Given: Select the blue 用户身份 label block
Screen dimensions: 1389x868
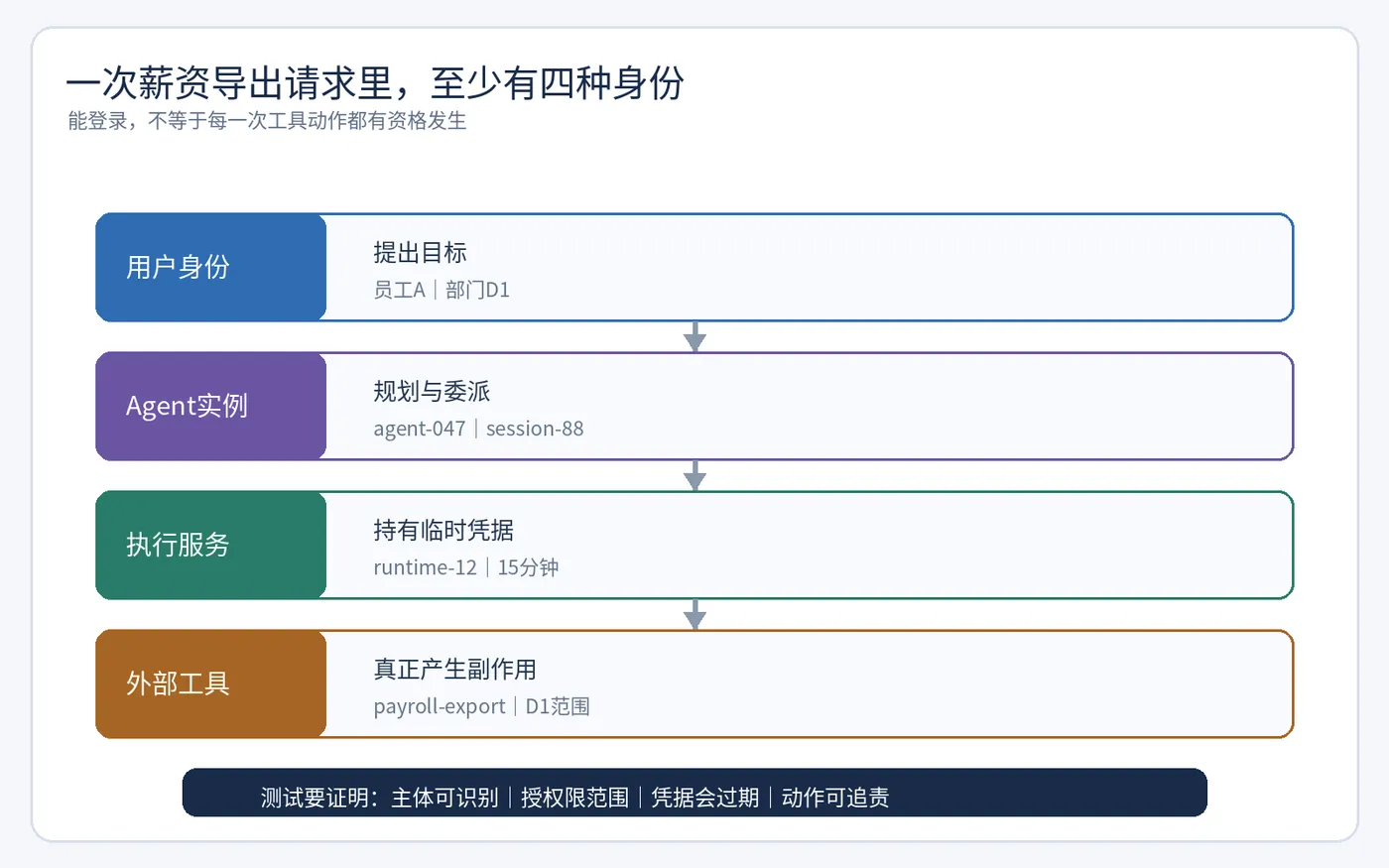Looking at the screenshot, I should coord(211,267).
